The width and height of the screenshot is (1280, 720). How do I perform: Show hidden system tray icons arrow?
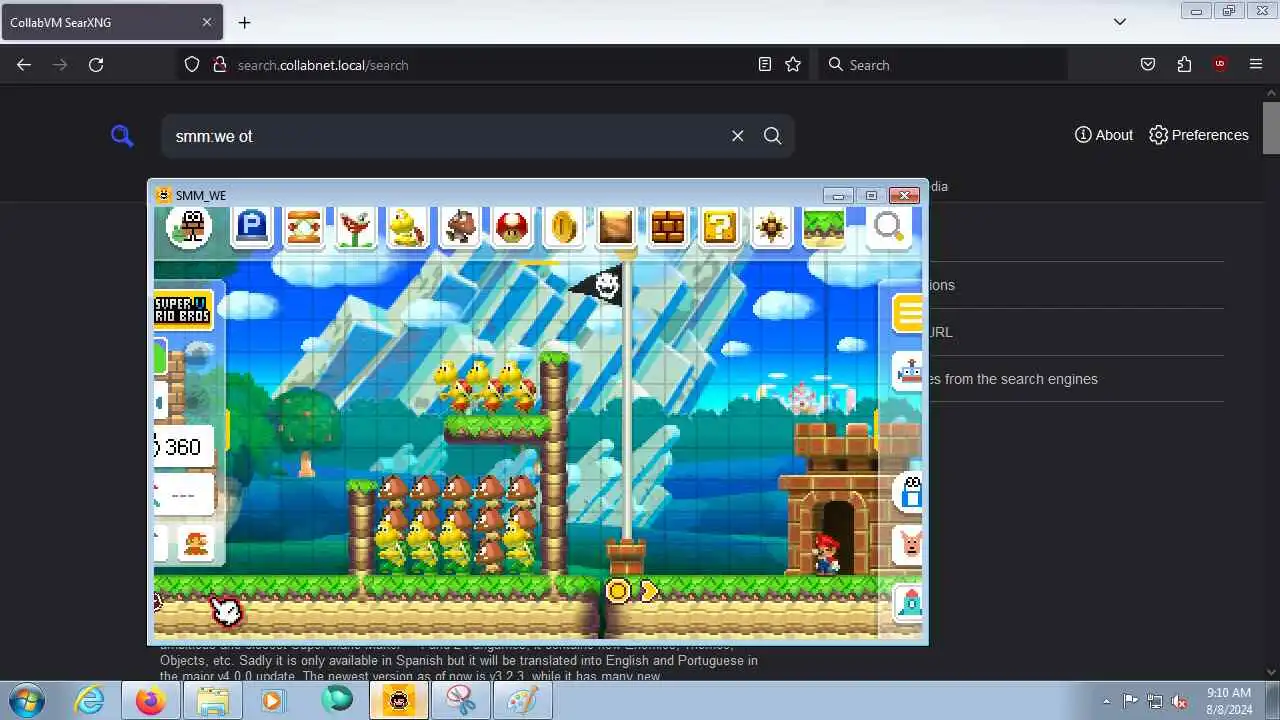(x=1106, y=701)
